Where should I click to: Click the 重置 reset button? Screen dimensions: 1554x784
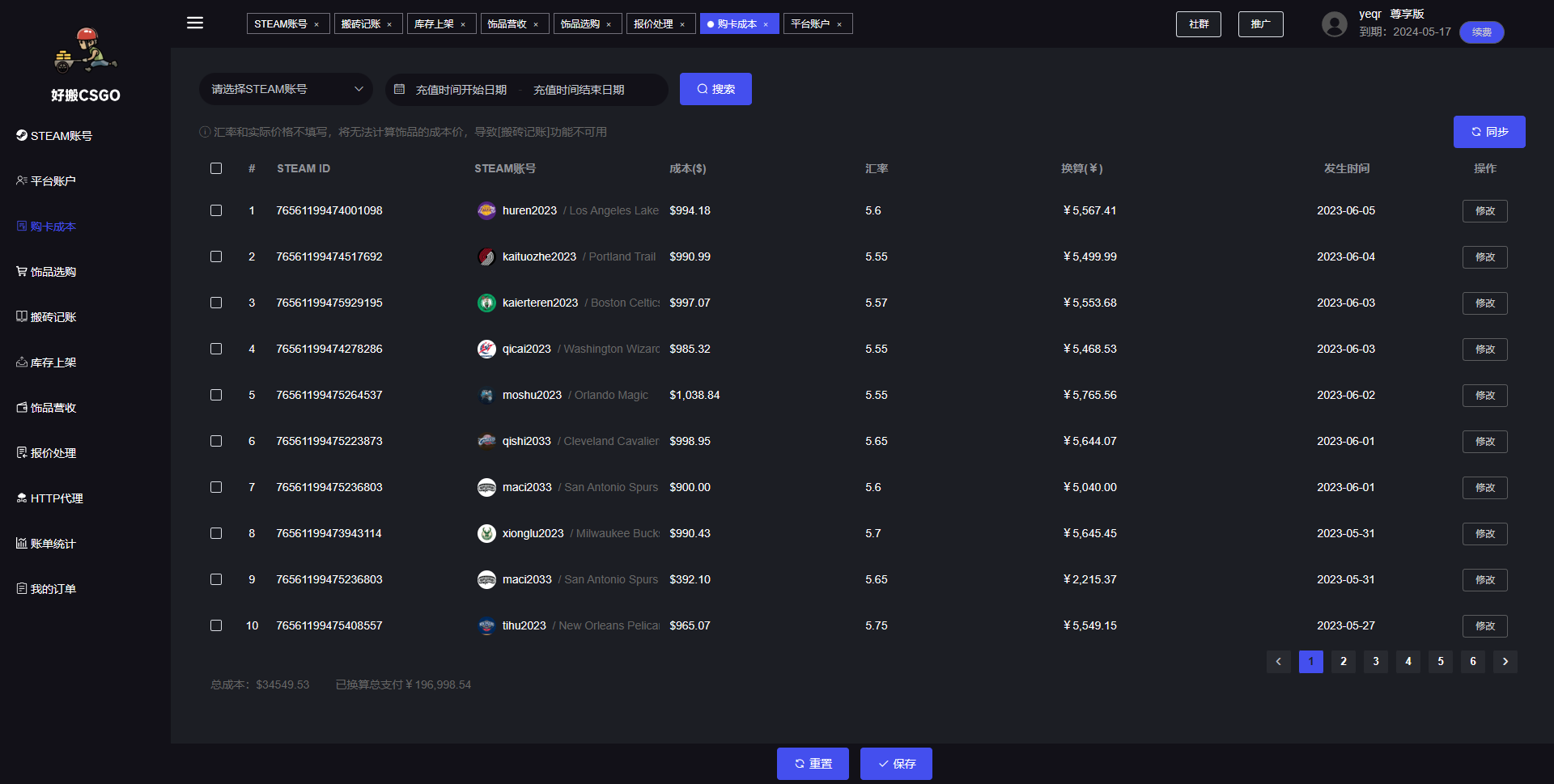coord(813,764)
